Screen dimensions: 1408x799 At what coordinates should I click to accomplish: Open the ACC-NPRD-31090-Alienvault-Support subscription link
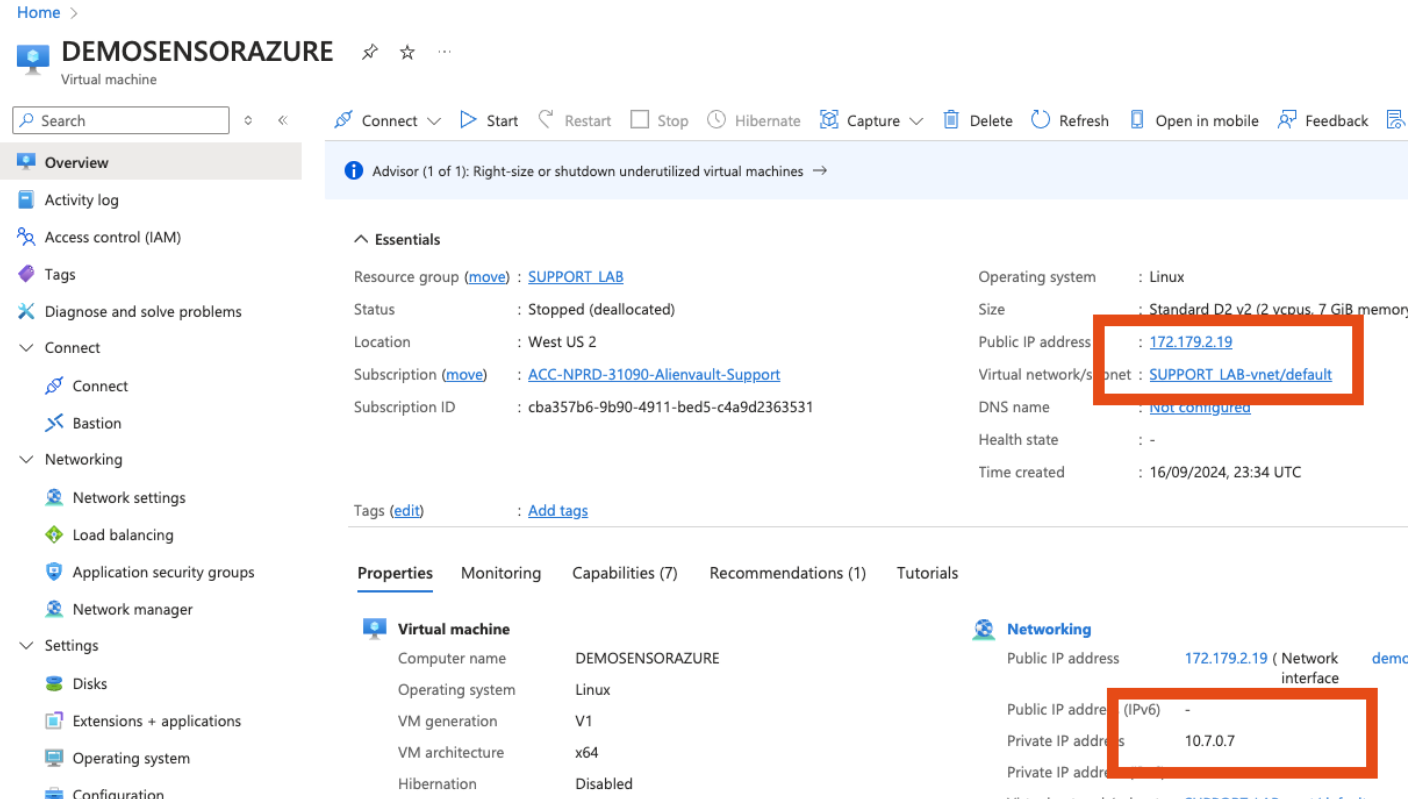tap(654, 375)
